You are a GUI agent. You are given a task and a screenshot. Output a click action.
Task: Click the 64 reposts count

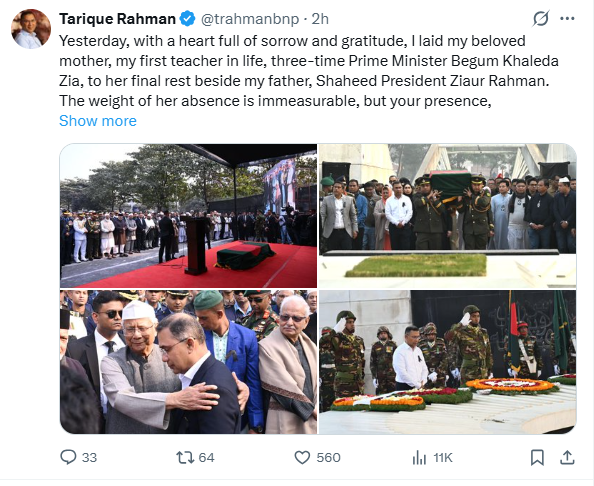(206, 458)
